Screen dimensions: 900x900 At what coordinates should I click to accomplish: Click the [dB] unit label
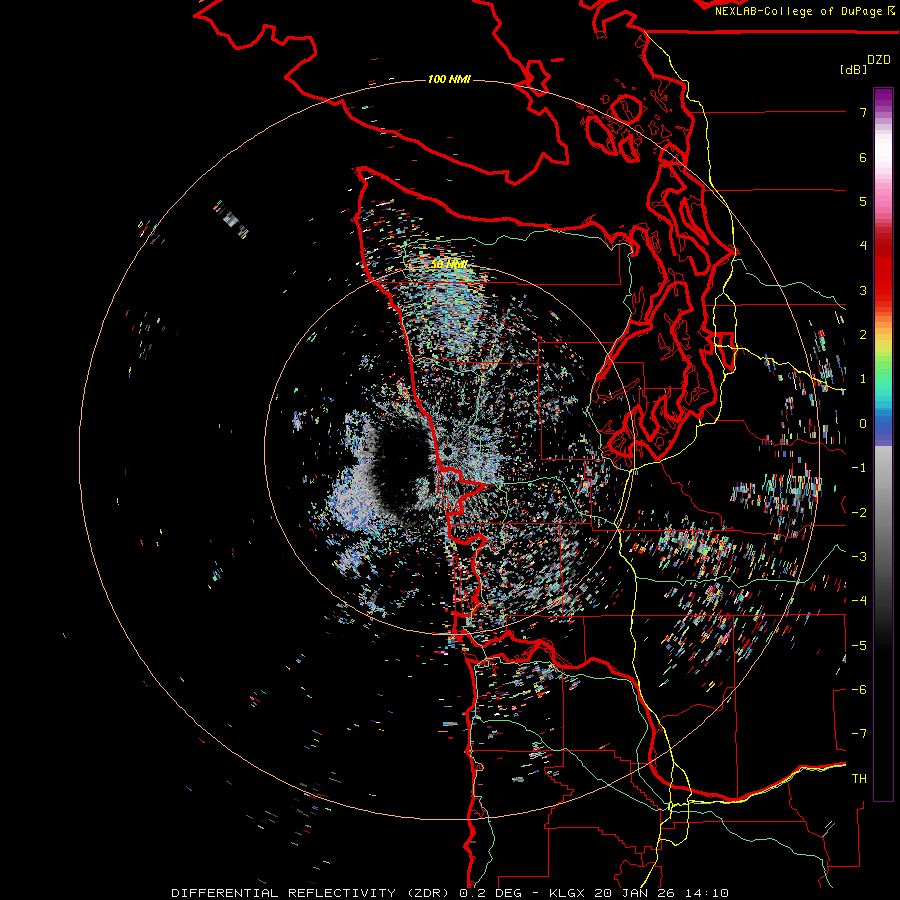853,69
